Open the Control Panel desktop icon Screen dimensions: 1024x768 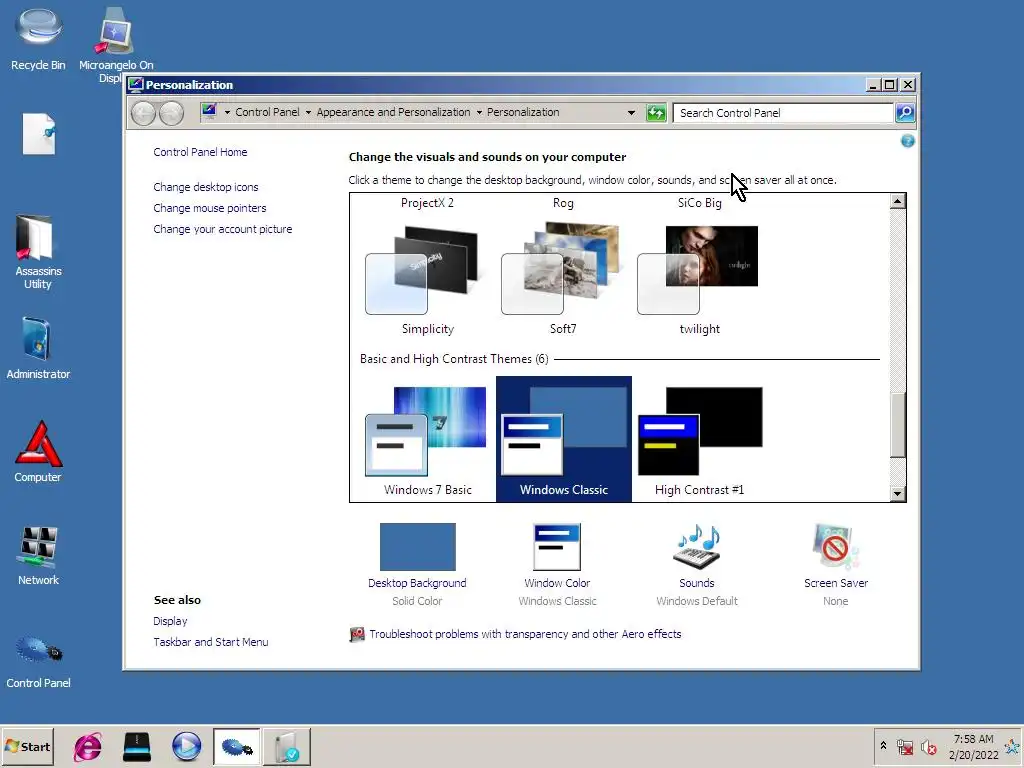(x=38, y=660)
